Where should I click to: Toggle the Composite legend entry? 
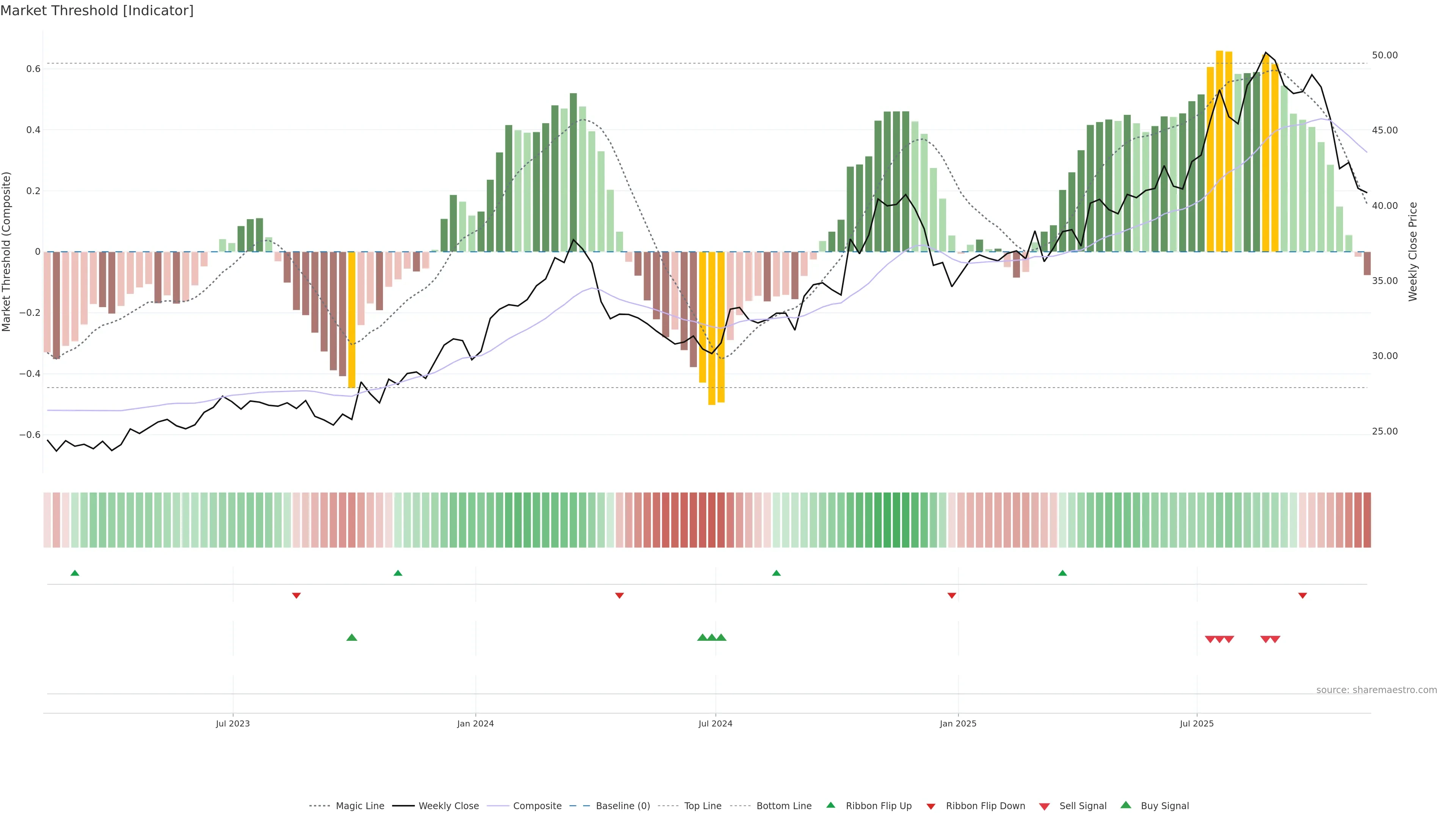point(537,805)
